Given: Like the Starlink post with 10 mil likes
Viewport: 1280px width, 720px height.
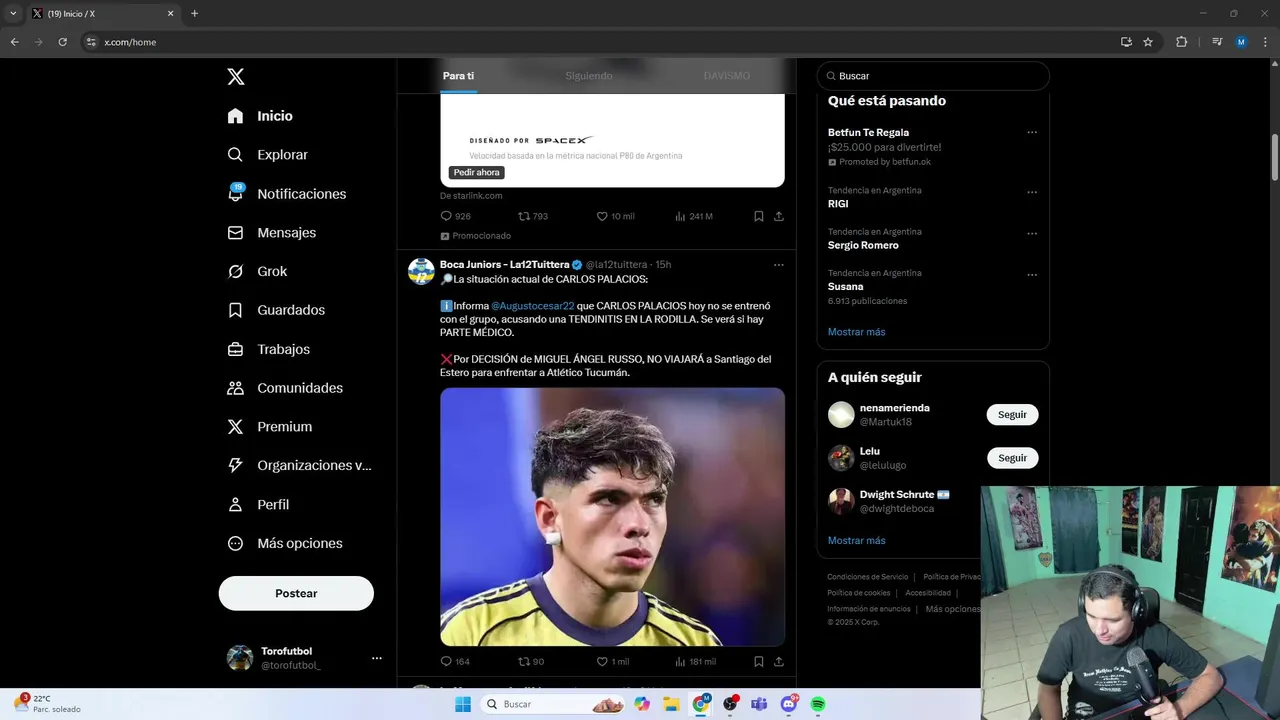Looking at the screenshot, I should pyautogui.click(x=615, y=216).
